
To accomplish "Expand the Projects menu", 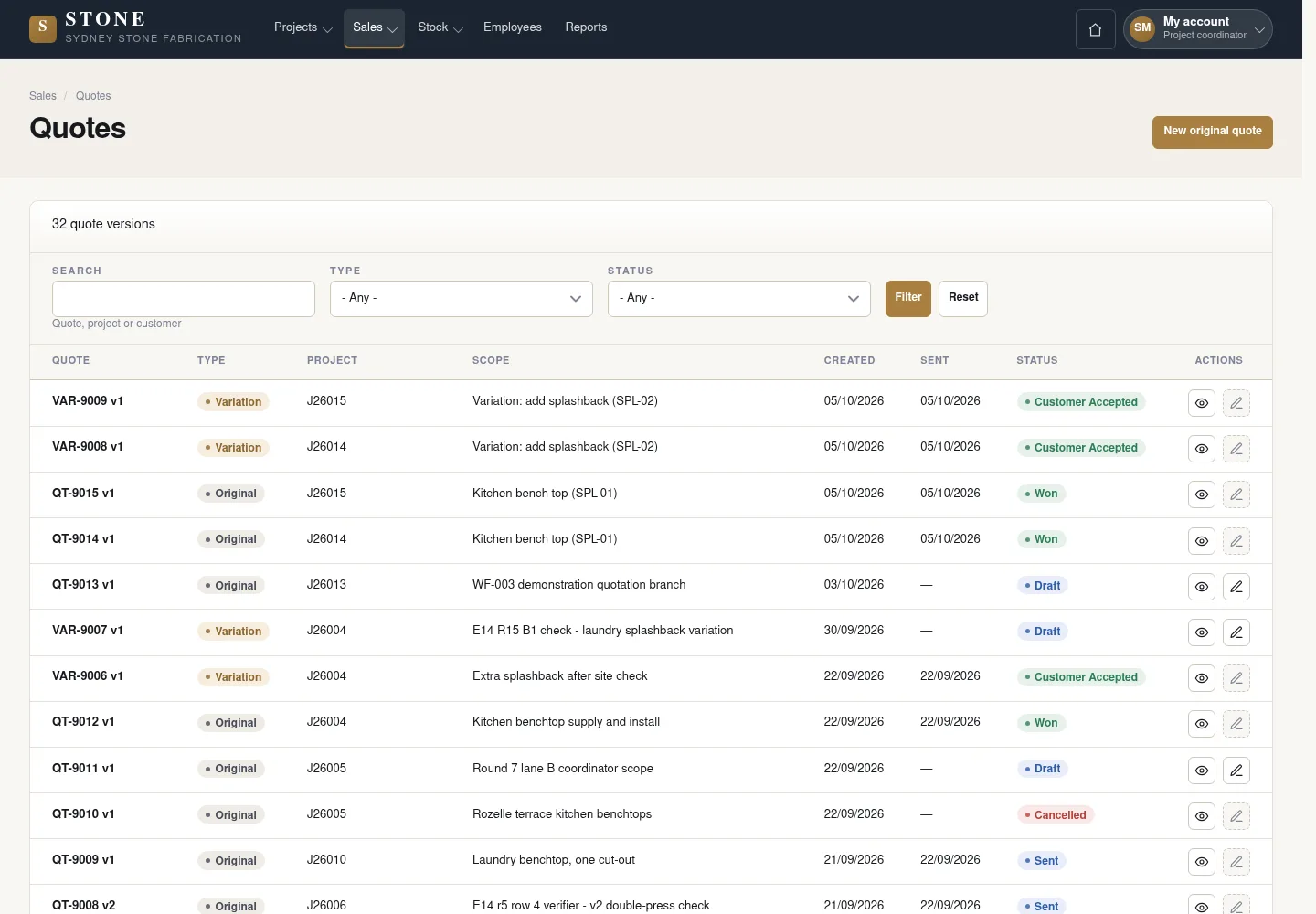I will click(303, 27).
